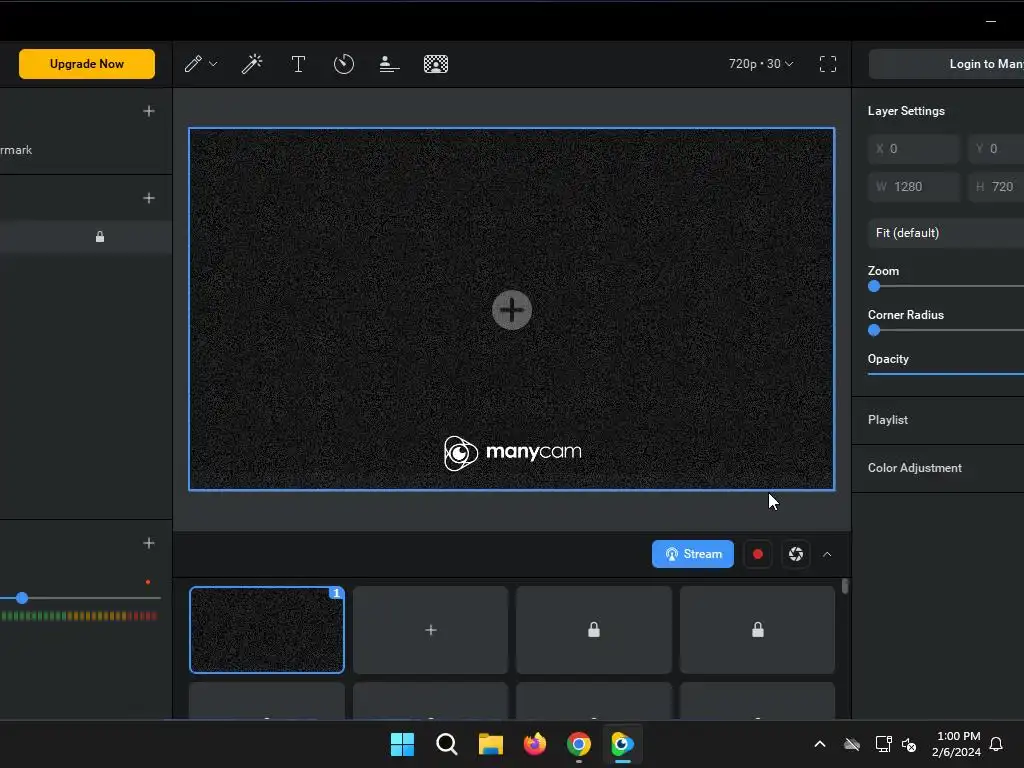Select the watermark layer row
Image resolution: width=1024 pixels, height=768 pixels.
point(86,150)
